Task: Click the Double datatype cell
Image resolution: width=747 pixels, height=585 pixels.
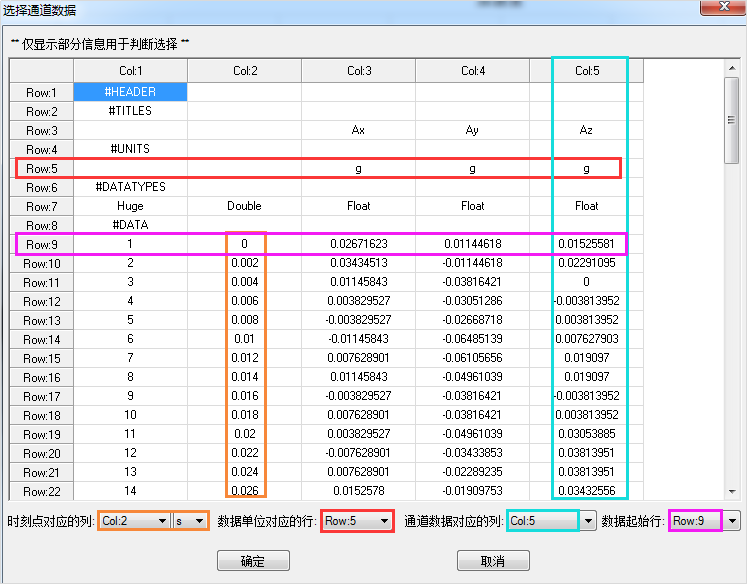Action: [x=244, y=206]
